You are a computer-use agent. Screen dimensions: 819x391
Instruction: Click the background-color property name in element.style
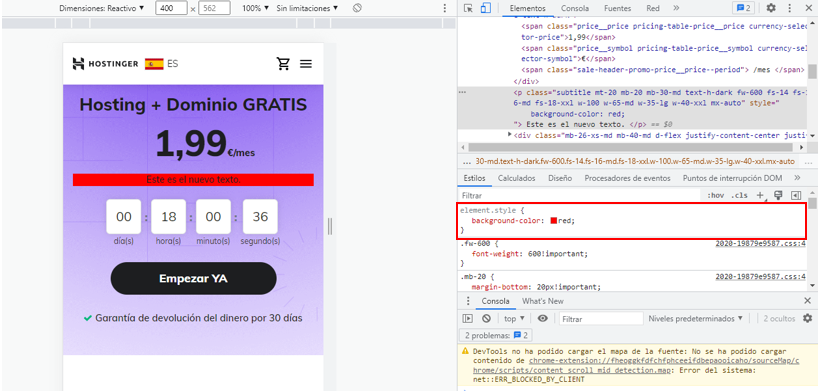(x=507, y=221)
